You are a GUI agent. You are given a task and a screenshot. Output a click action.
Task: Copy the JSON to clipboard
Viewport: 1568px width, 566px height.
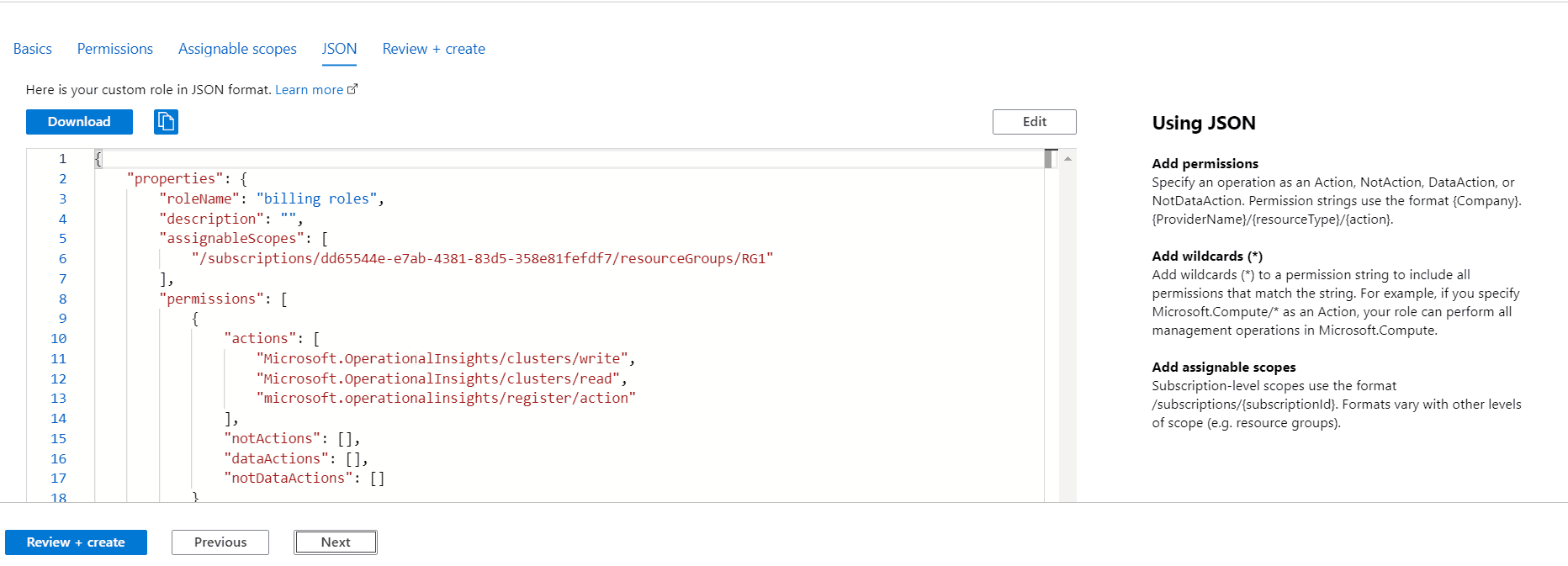pyautogui.click(x=166, y=122)
